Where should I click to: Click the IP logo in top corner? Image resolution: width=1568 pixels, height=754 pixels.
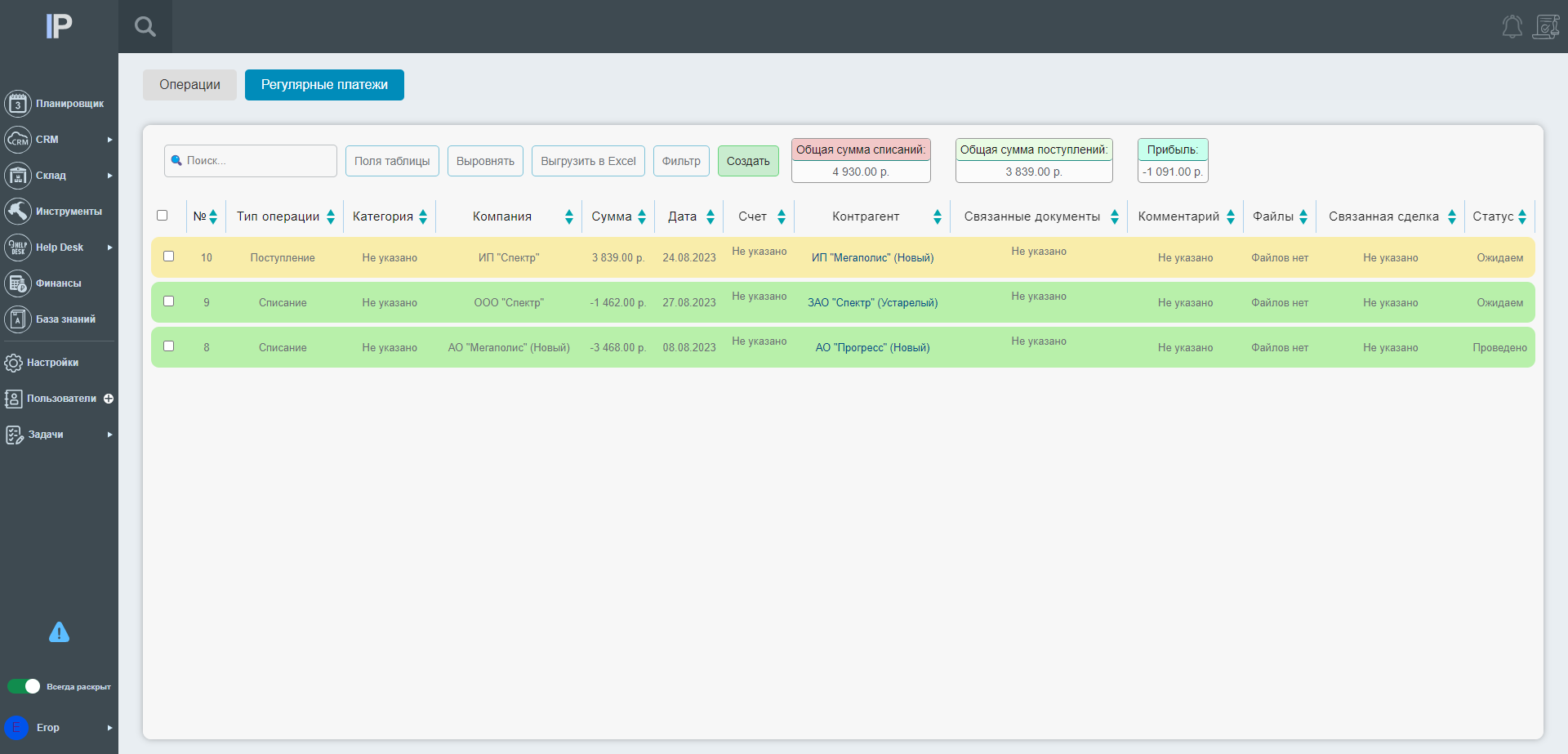click(x=59, y=26)
